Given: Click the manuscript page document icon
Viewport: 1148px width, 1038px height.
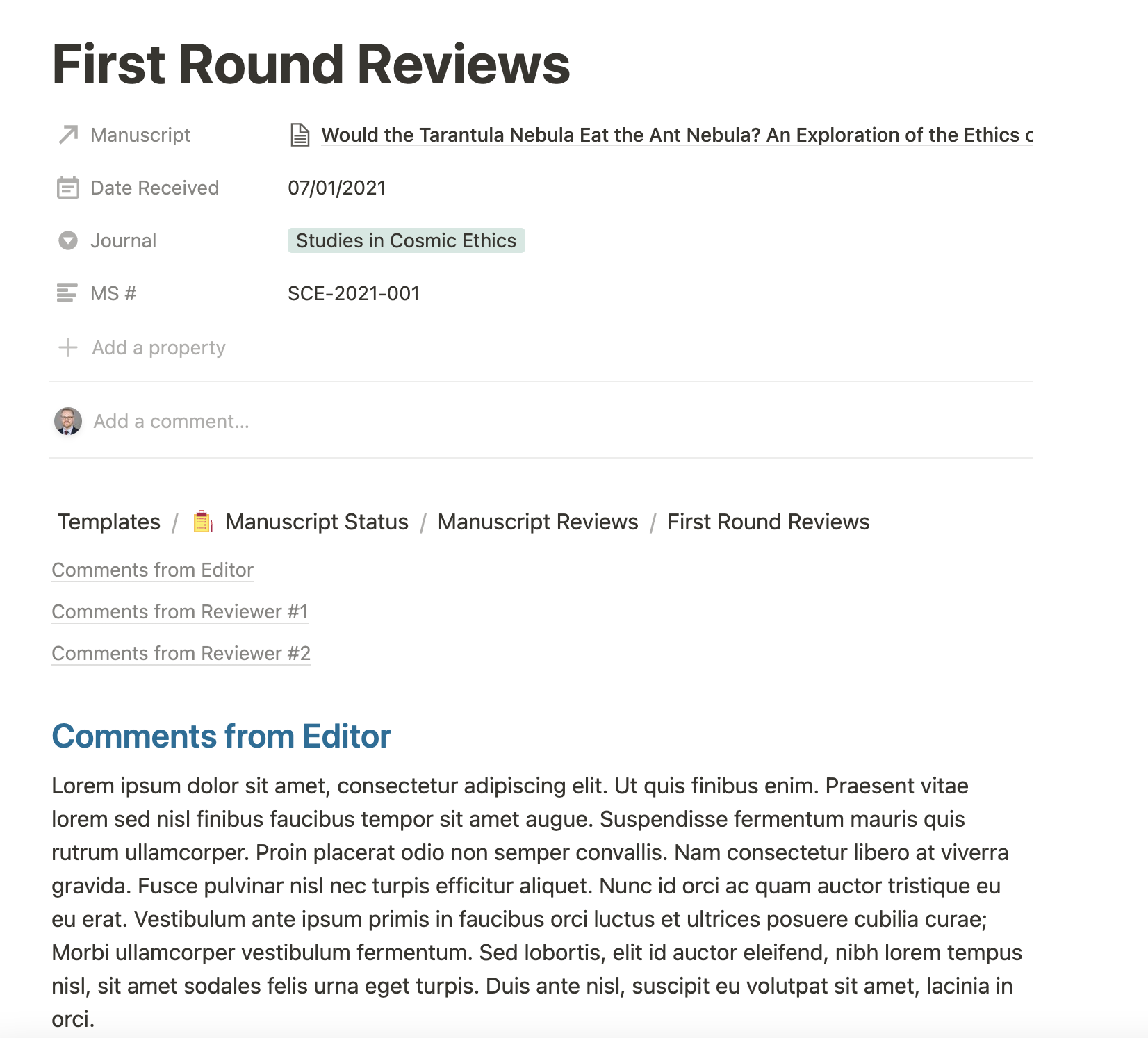Looking at the screenshot, I should pyautogui.click(x=300, y=135).
